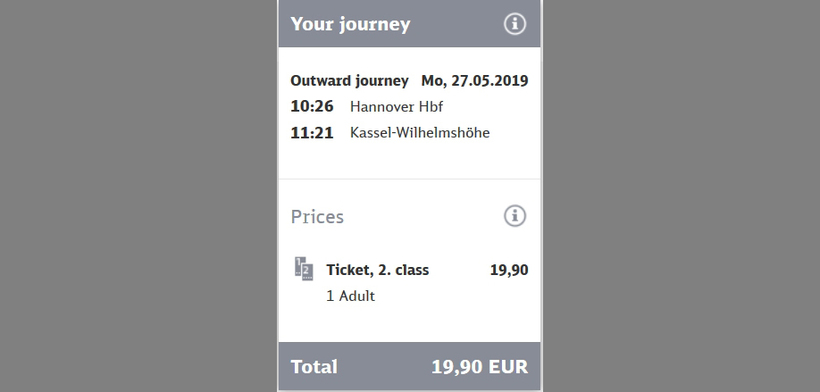820x392 pixels.
Task: Click the Hannover Hbf station name
Action: point(396,107)
